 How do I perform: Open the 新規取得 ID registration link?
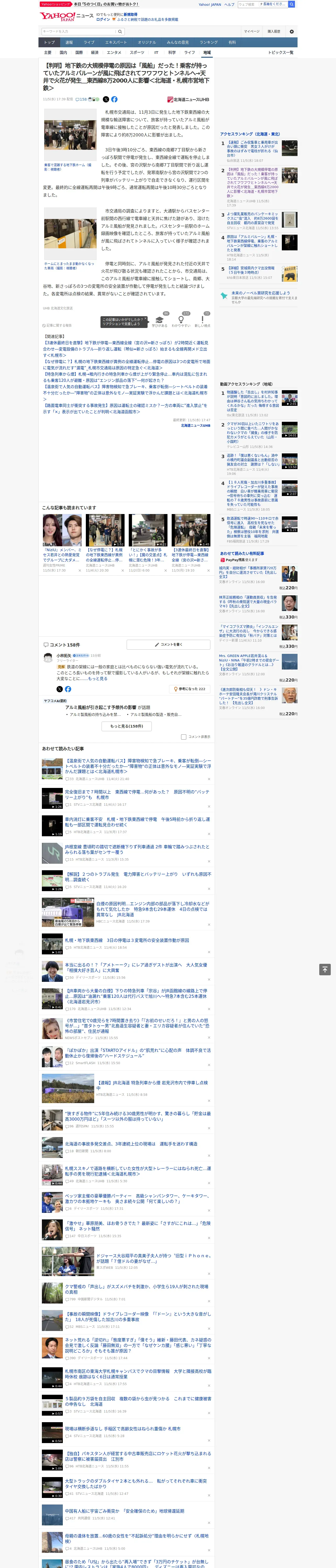(x=131, y=15)
